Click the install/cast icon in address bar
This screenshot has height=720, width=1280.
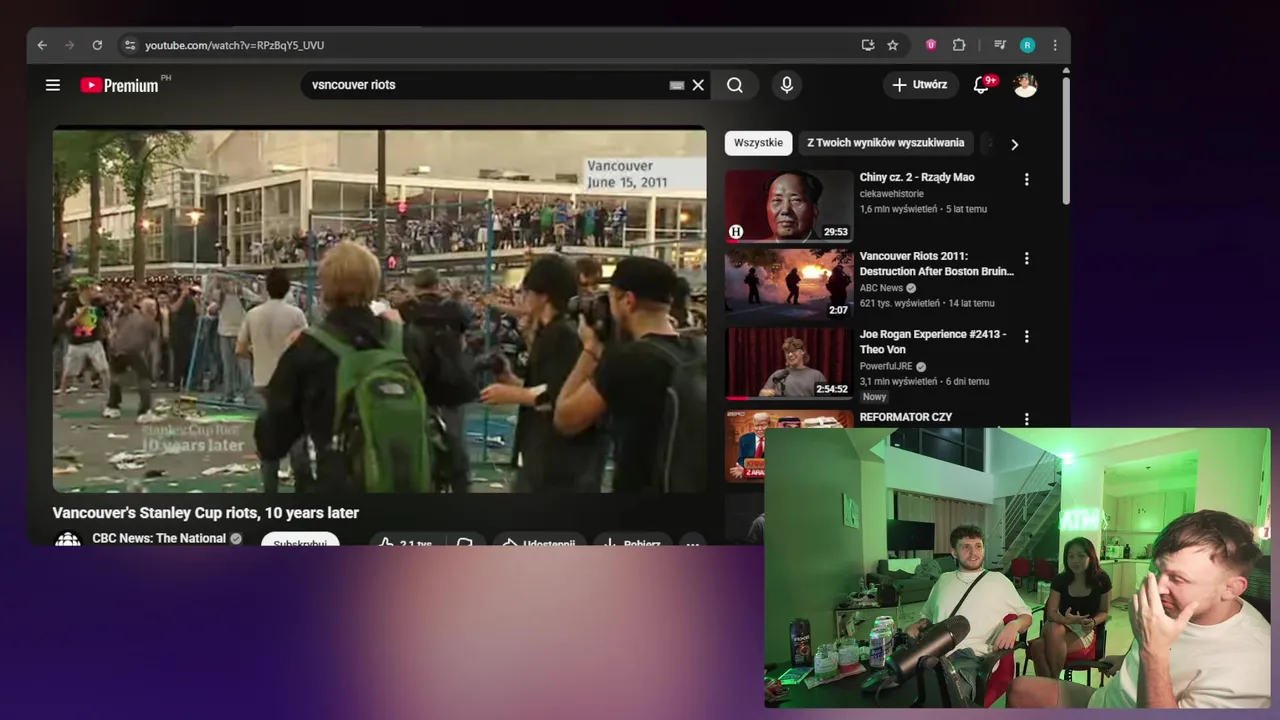[867, 45]
